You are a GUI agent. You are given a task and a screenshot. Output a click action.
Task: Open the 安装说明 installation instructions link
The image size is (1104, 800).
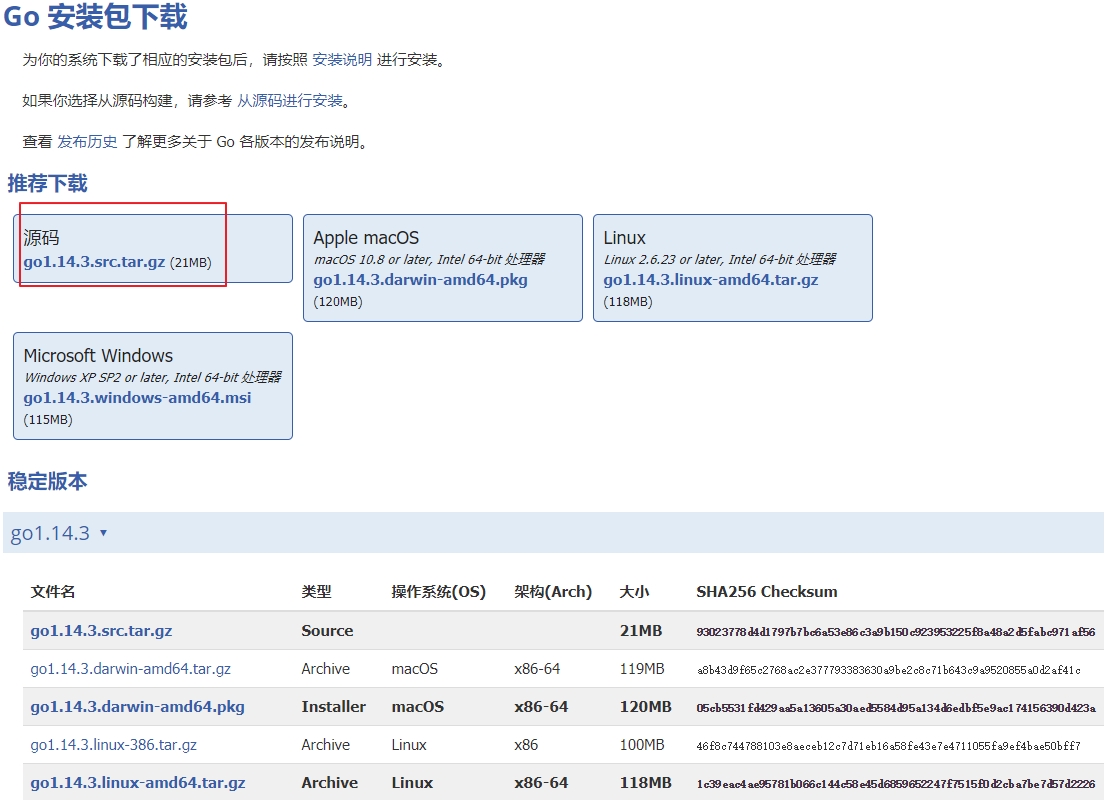342,60
